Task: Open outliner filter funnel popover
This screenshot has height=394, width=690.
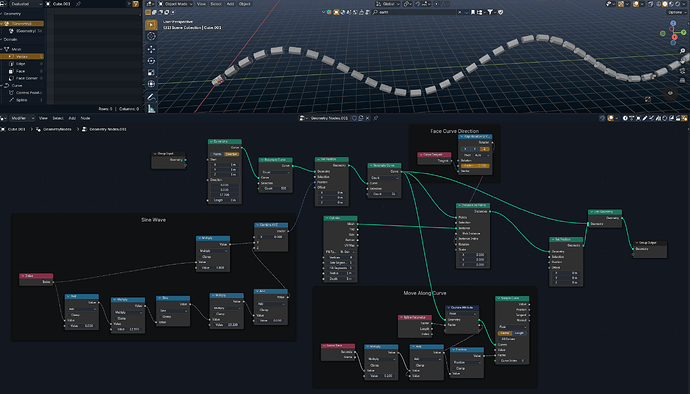Action: (x=490, y=12)
